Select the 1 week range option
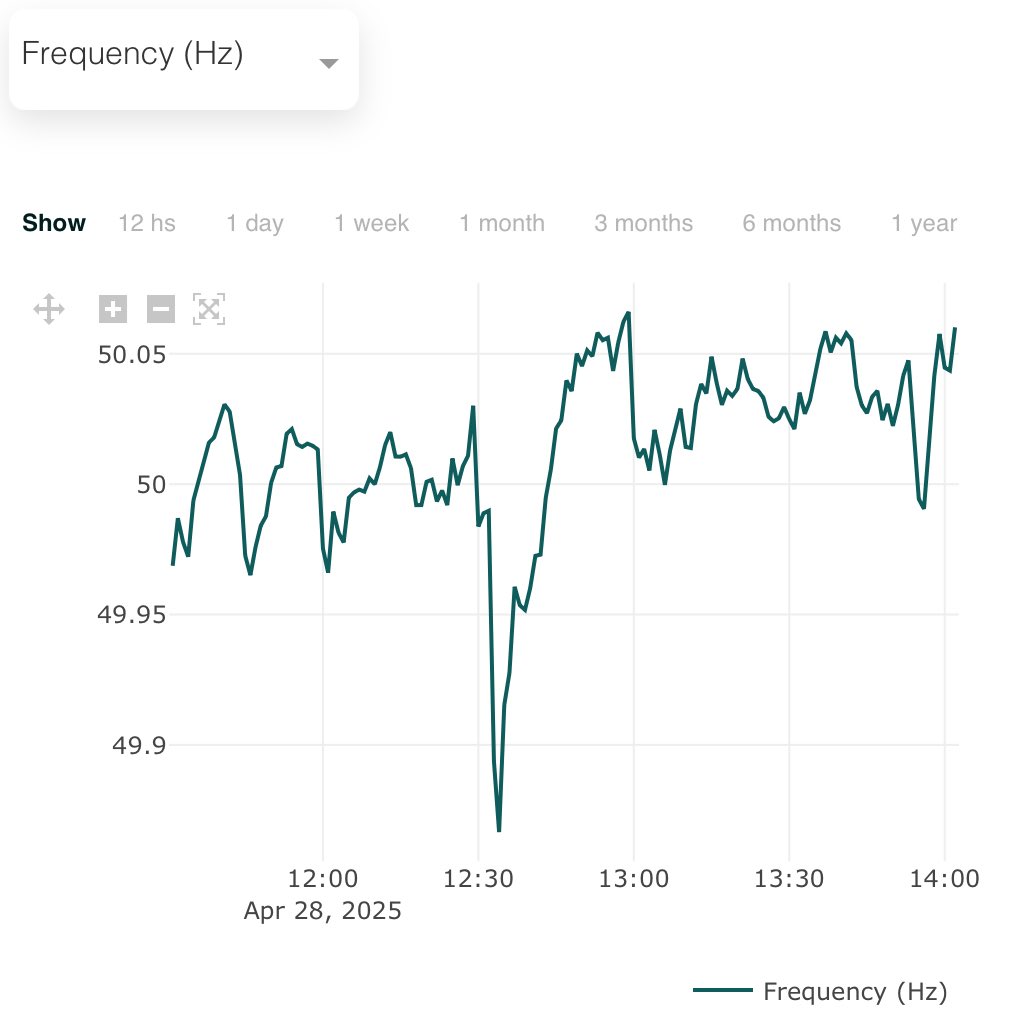The width and height of the screenshot is (1021, 1019). click(370, 223)
